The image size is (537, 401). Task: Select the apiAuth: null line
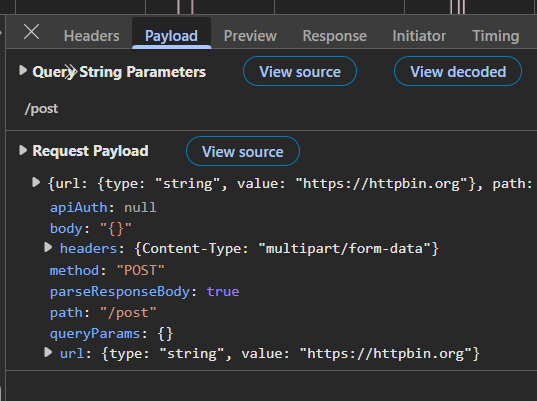point(103,208)
